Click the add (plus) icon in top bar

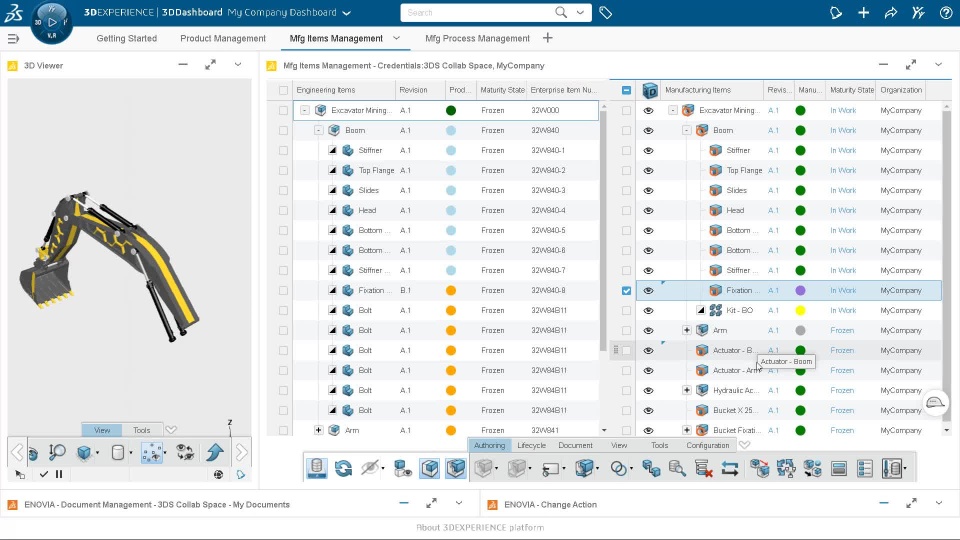[x=863, y=12]
